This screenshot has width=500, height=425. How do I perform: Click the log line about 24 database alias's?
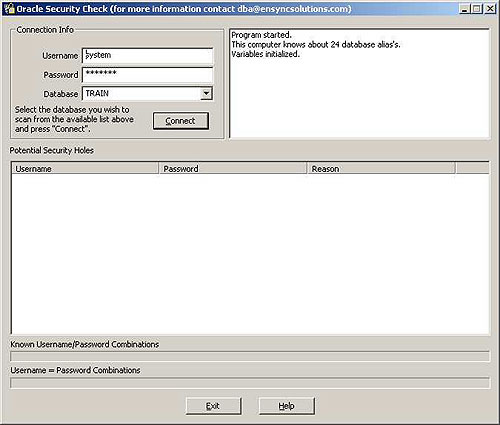pyautogui.click(x=316, y=45)
